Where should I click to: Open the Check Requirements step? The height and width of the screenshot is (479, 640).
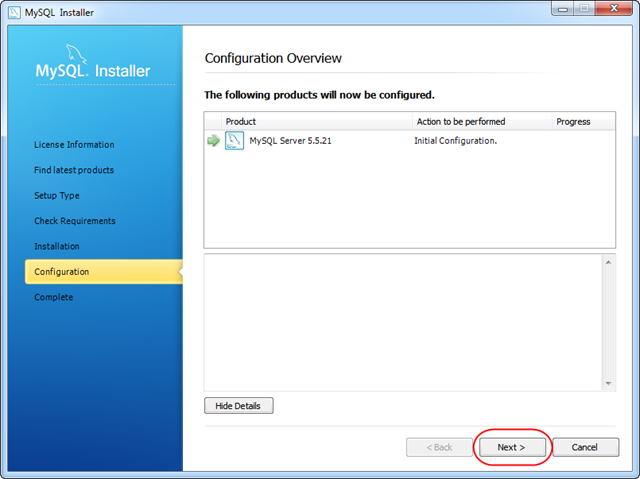pos(75,221)
